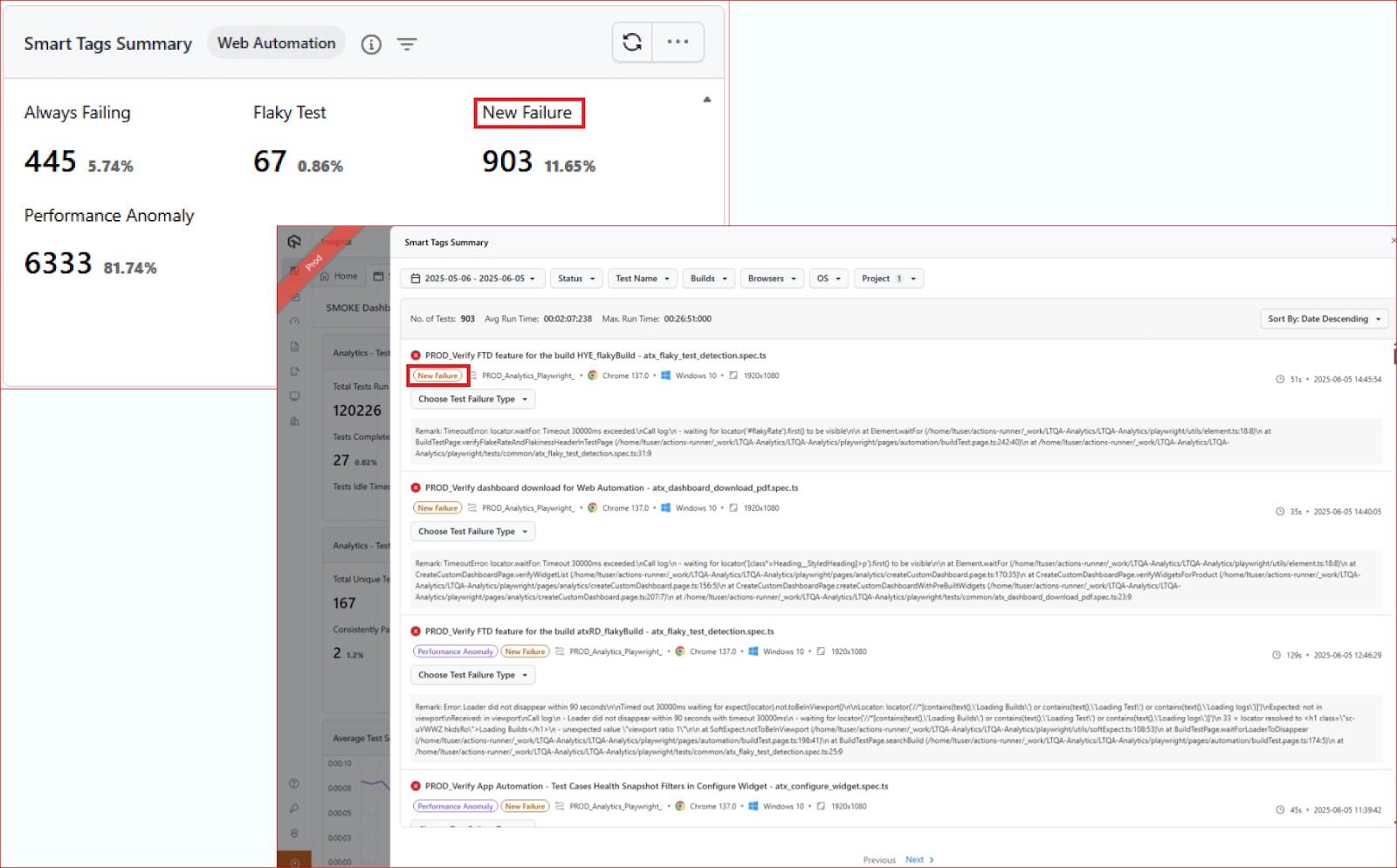Viewport: 1397px width, 868px height.
Task: Open the Status filter dropdown
Action: tap(576, 278)
